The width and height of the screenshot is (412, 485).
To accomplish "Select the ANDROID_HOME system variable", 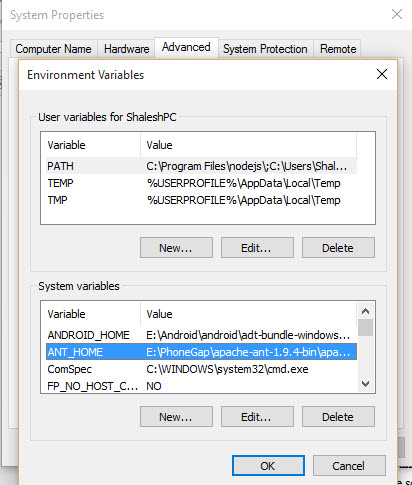I will 201,335.
